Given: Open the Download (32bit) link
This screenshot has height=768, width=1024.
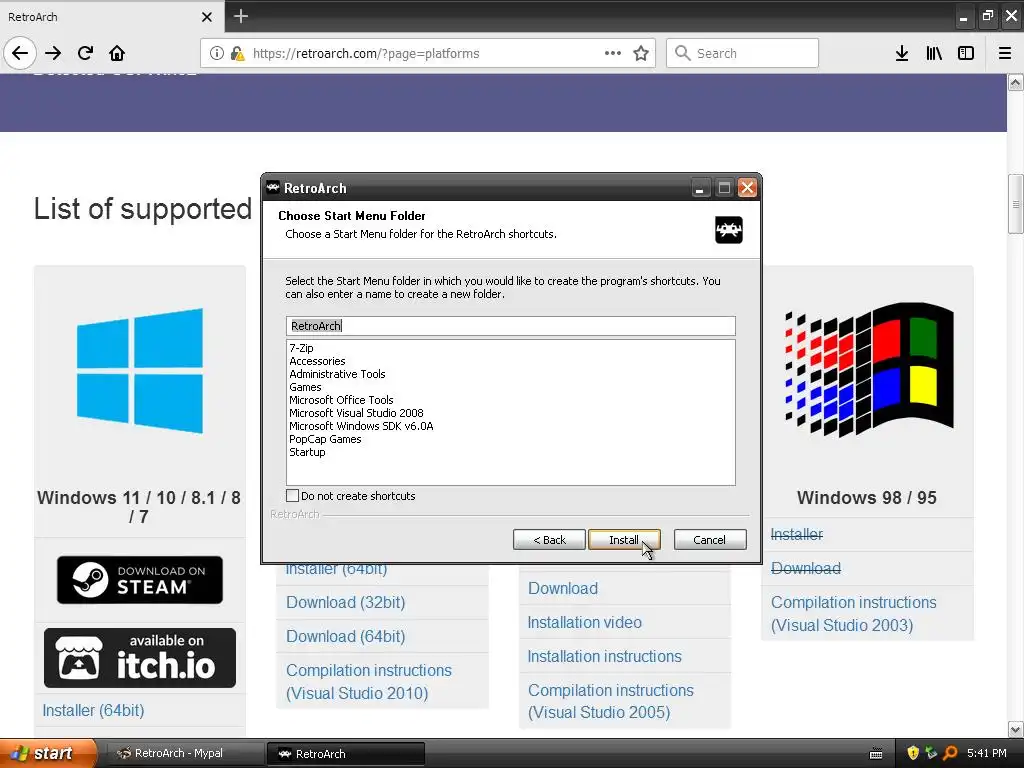Looking at the screenshot, I should coord(345,602).
